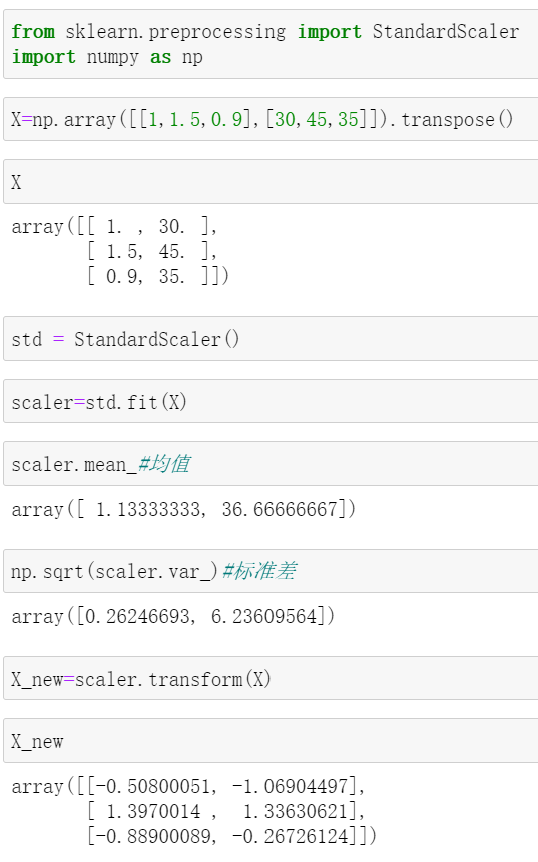
Task: Click the 36.66666667 mean value
Action: click(279, 509)
